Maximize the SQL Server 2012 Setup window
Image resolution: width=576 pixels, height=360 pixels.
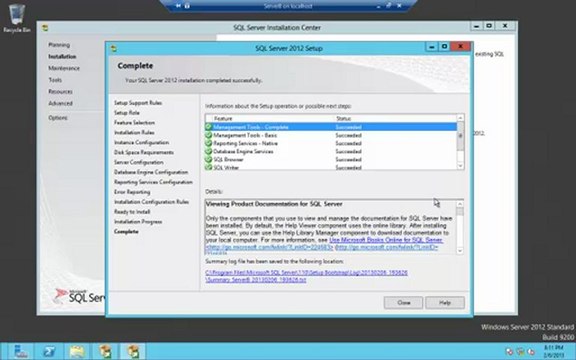click(444, 47)
